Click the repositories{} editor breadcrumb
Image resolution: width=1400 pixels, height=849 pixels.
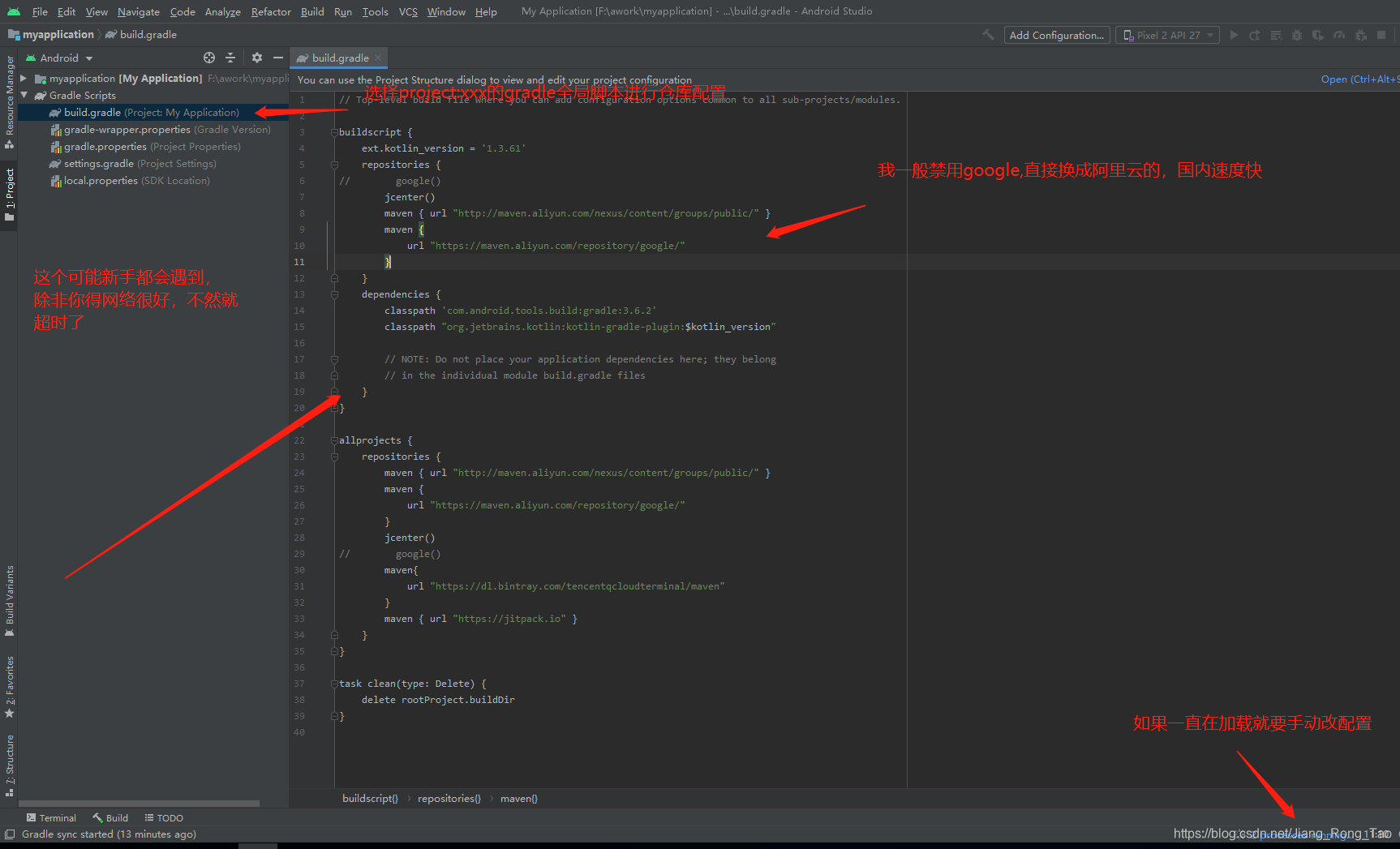click(x=449, y=799)
